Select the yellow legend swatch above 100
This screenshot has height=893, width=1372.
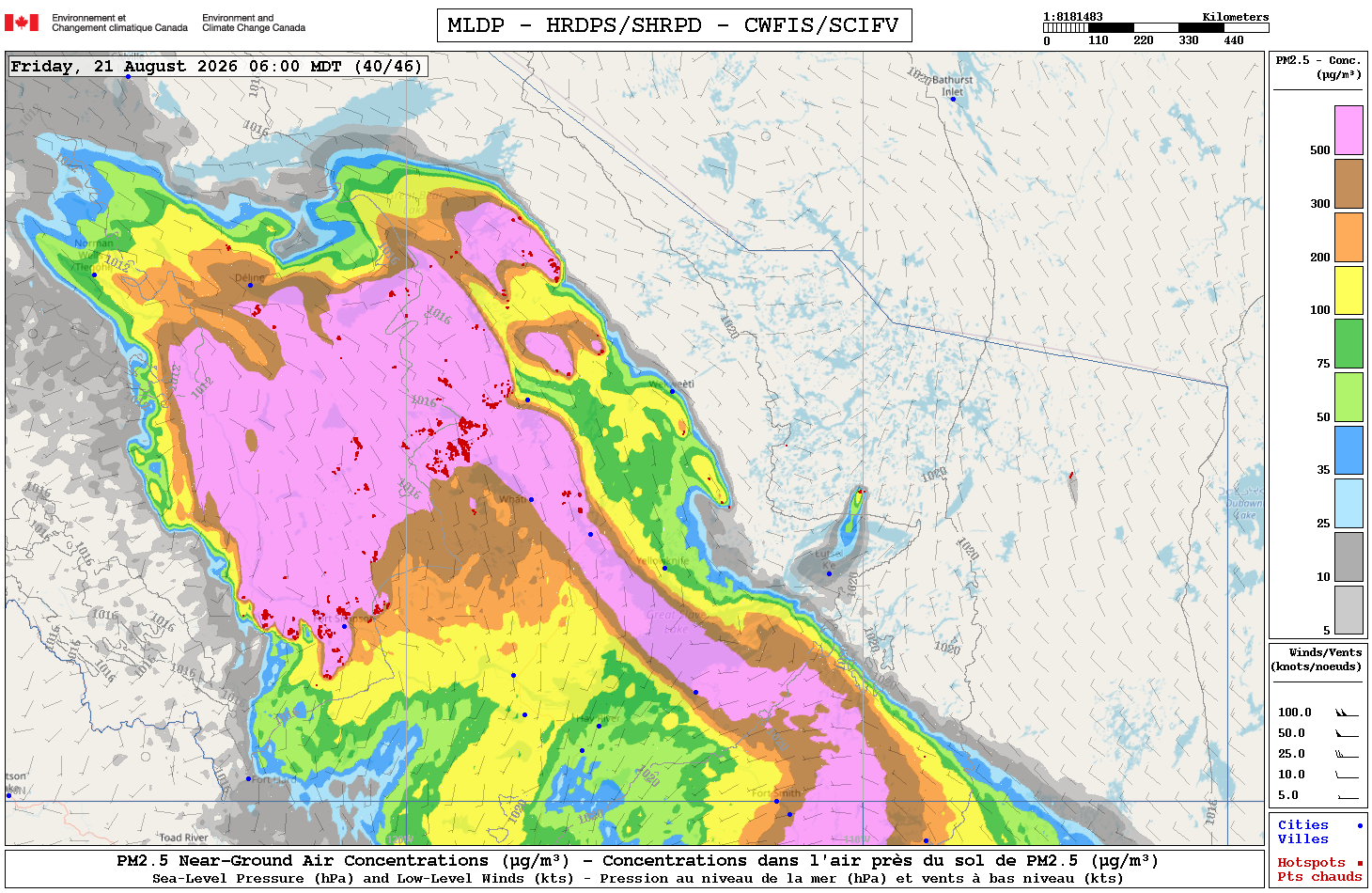[x=1349, y=290]
